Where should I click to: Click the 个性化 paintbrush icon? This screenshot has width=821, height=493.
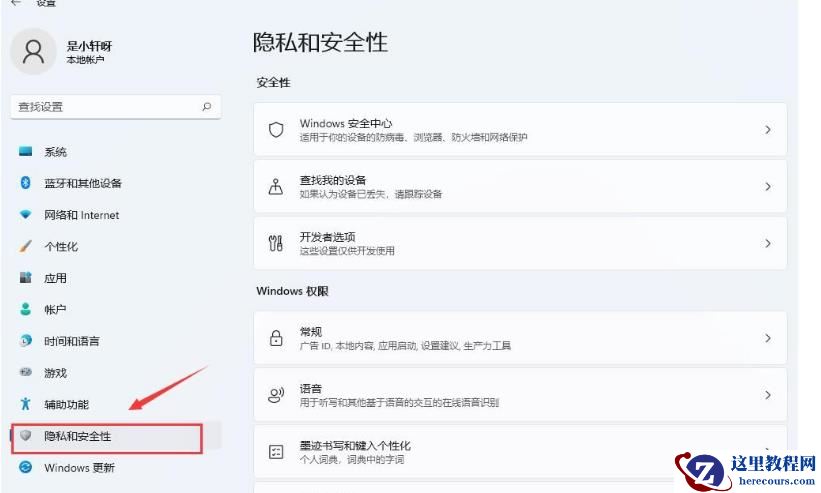(25, 246)
